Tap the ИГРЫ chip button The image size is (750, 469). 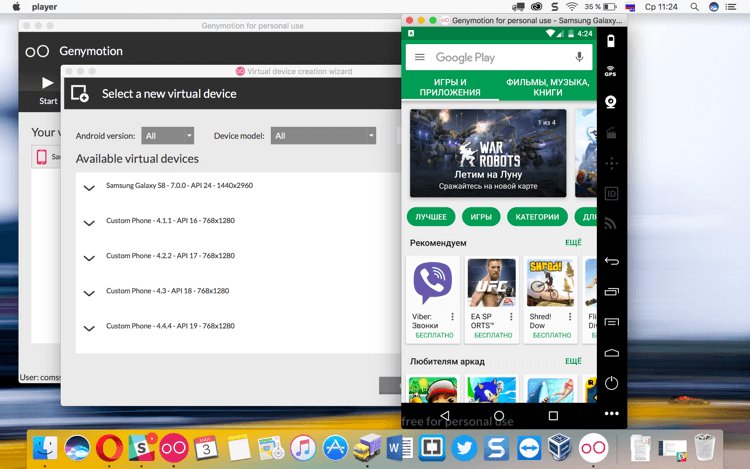481,217
